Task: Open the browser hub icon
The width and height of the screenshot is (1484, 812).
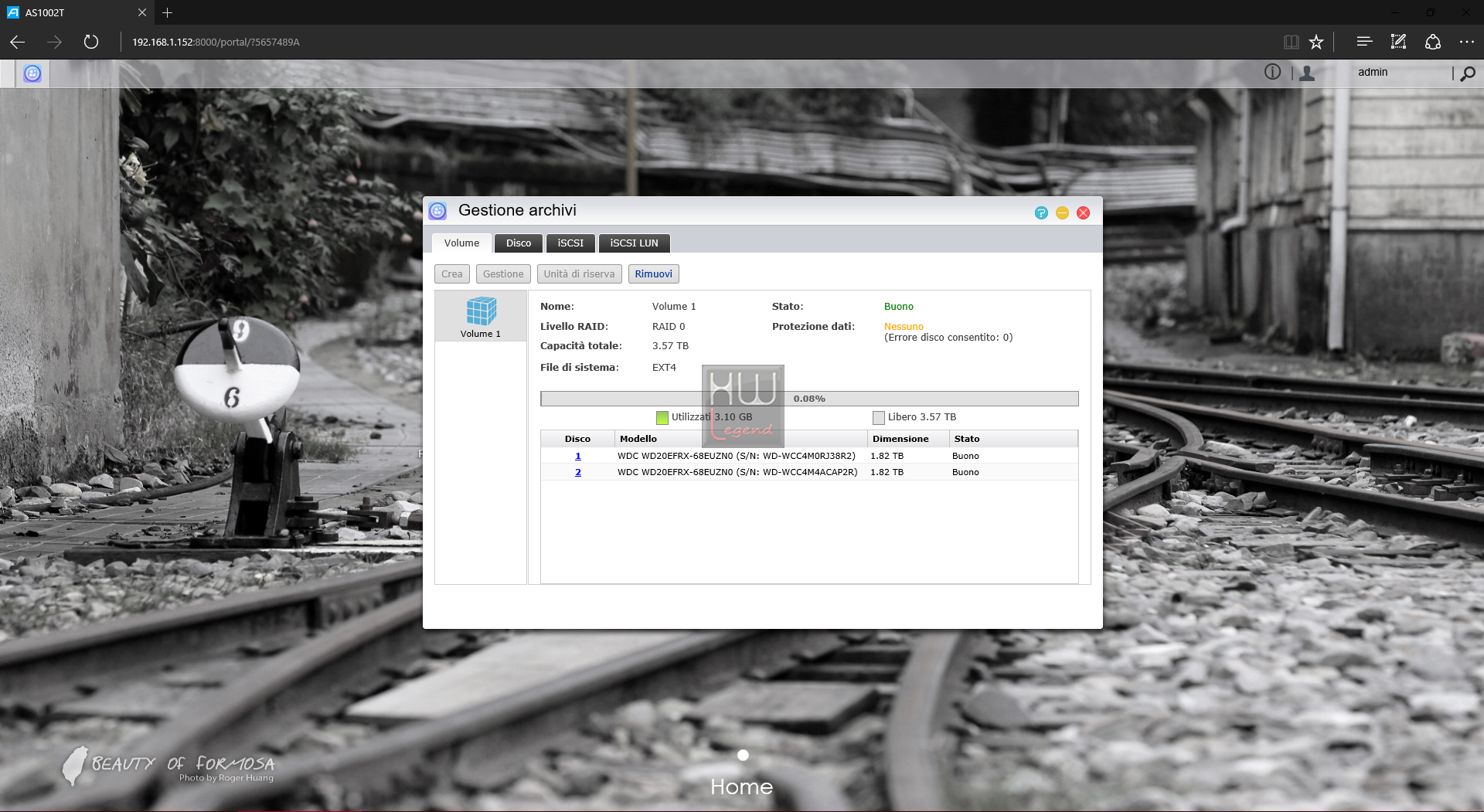Action: point(1364,42)
